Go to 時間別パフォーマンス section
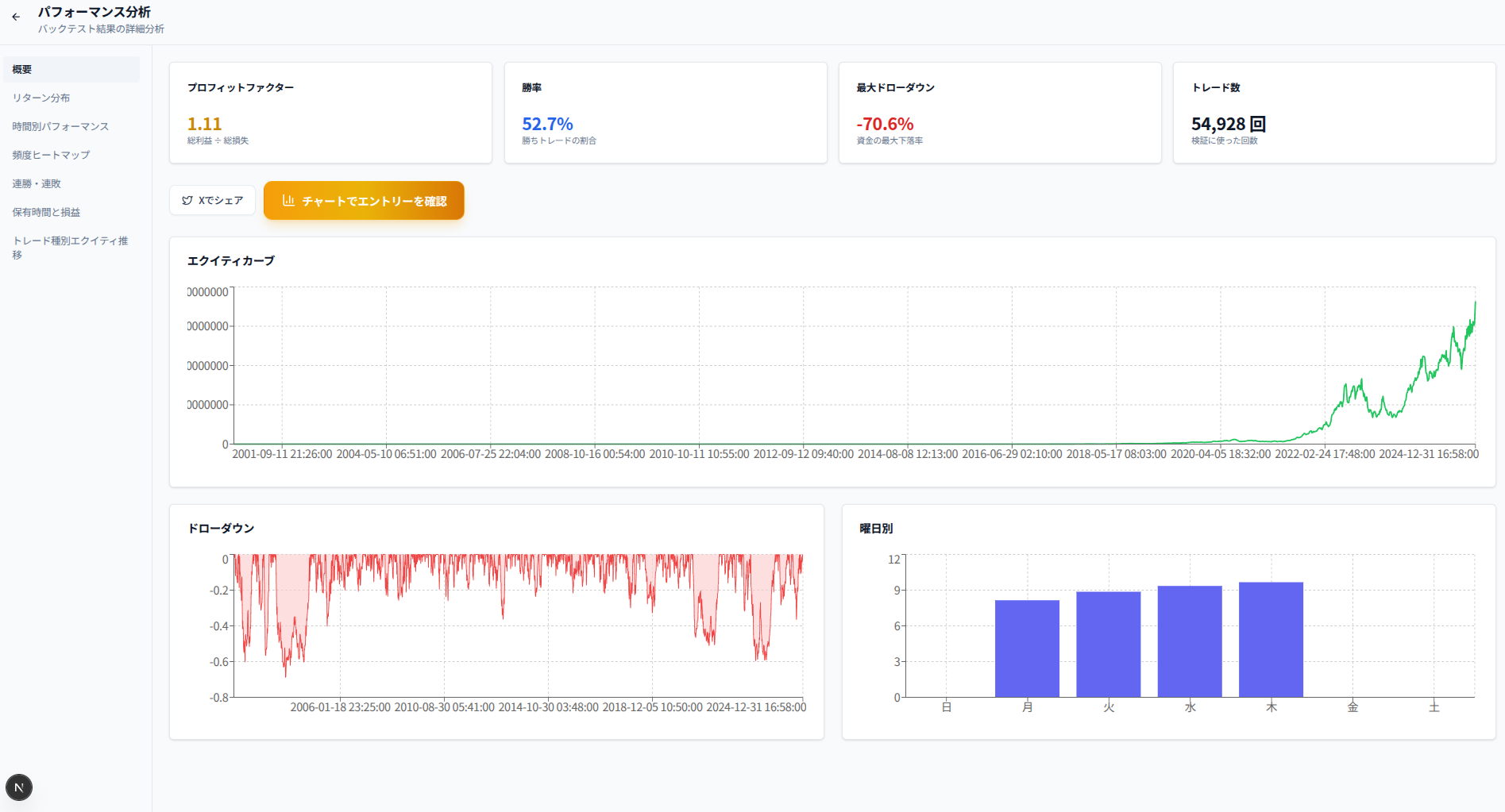This screenshot has height=812, width=1505. tap(60, 126)
